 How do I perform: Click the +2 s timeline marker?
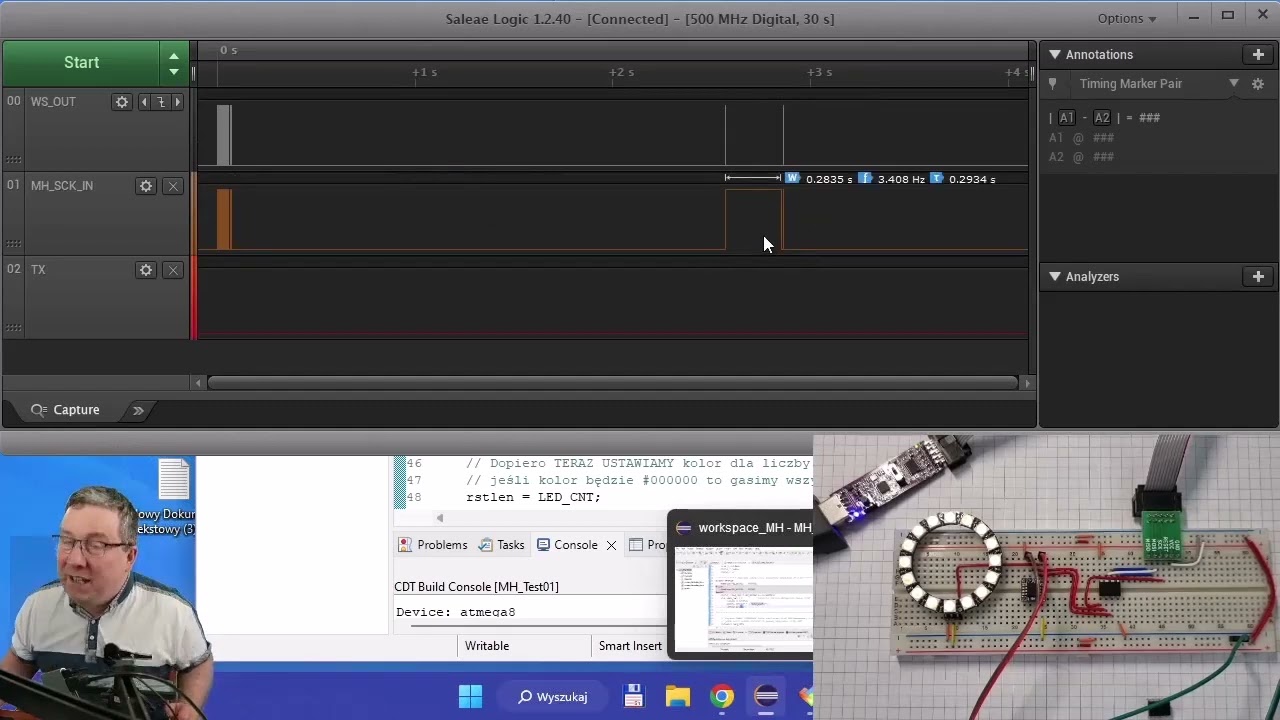pos(622,73)
